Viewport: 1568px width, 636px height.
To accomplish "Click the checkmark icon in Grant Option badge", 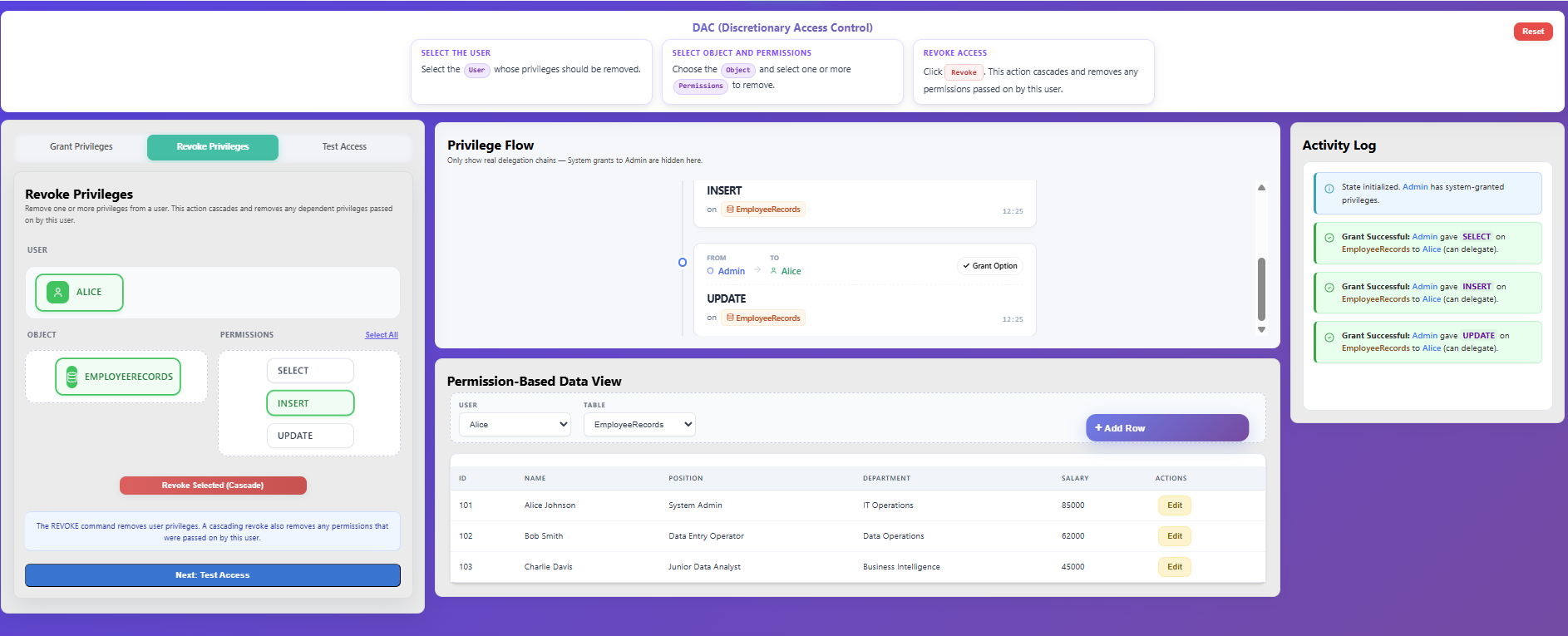I will 966,266.
